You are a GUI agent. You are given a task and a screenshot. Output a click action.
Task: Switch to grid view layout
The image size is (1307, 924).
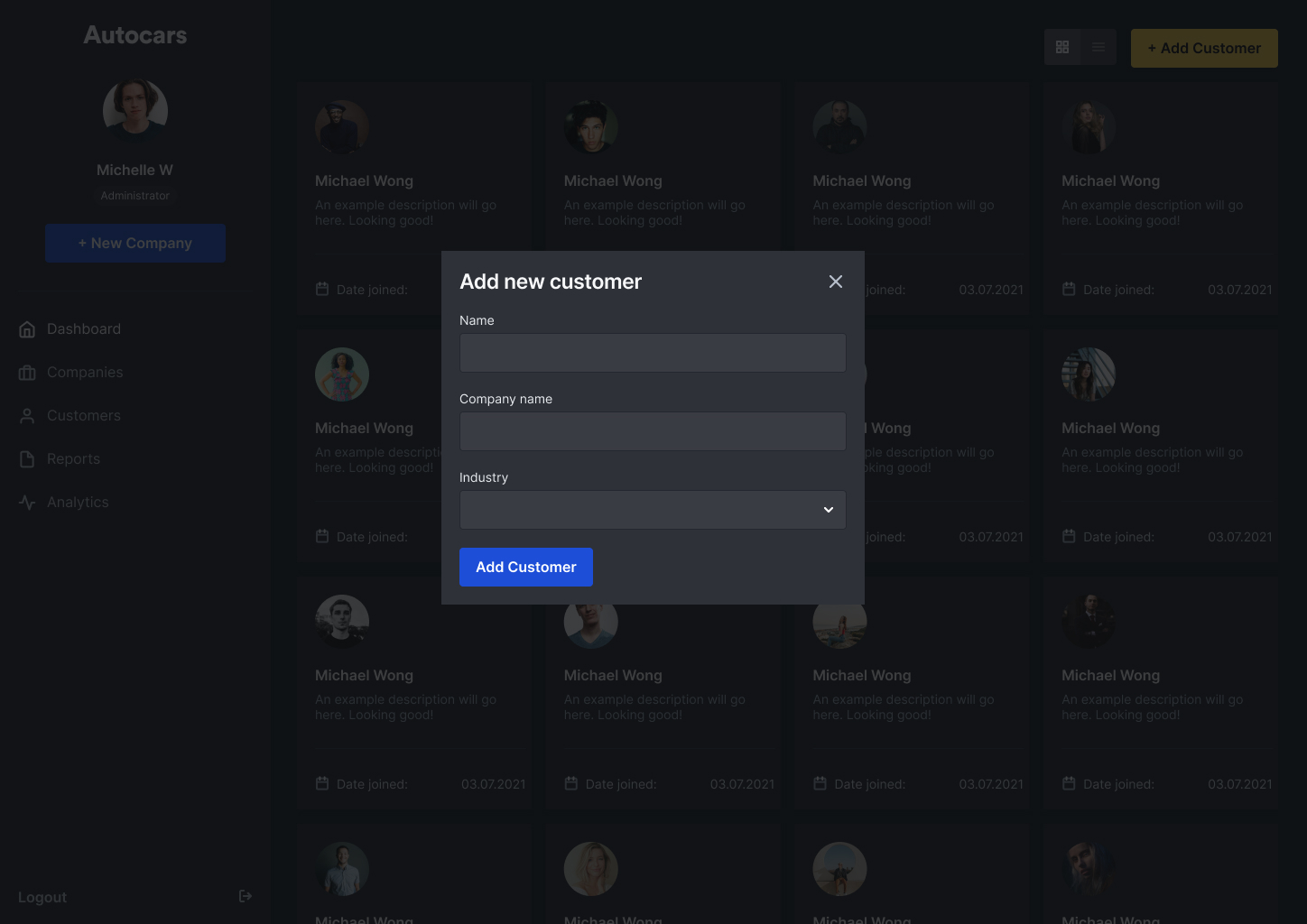1062,48
